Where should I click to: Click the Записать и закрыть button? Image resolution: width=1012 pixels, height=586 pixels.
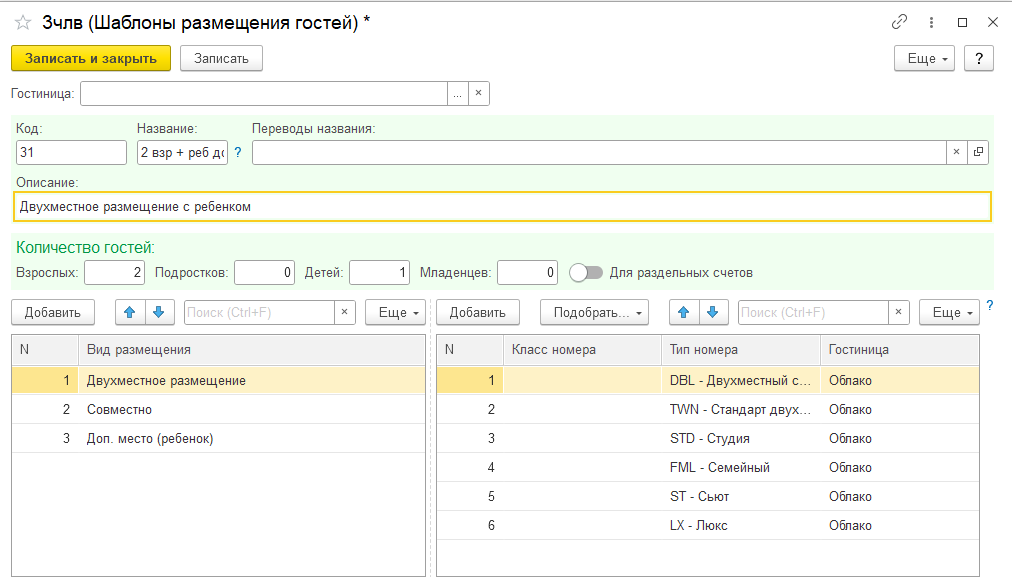click(x=91, y=58)
